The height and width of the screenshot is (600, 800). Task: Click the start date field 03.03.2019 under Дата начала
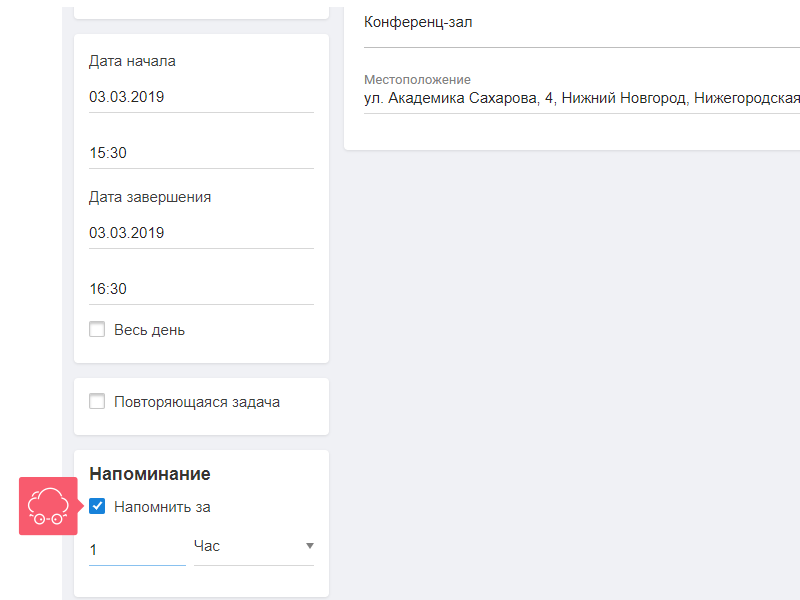point(201,97)
